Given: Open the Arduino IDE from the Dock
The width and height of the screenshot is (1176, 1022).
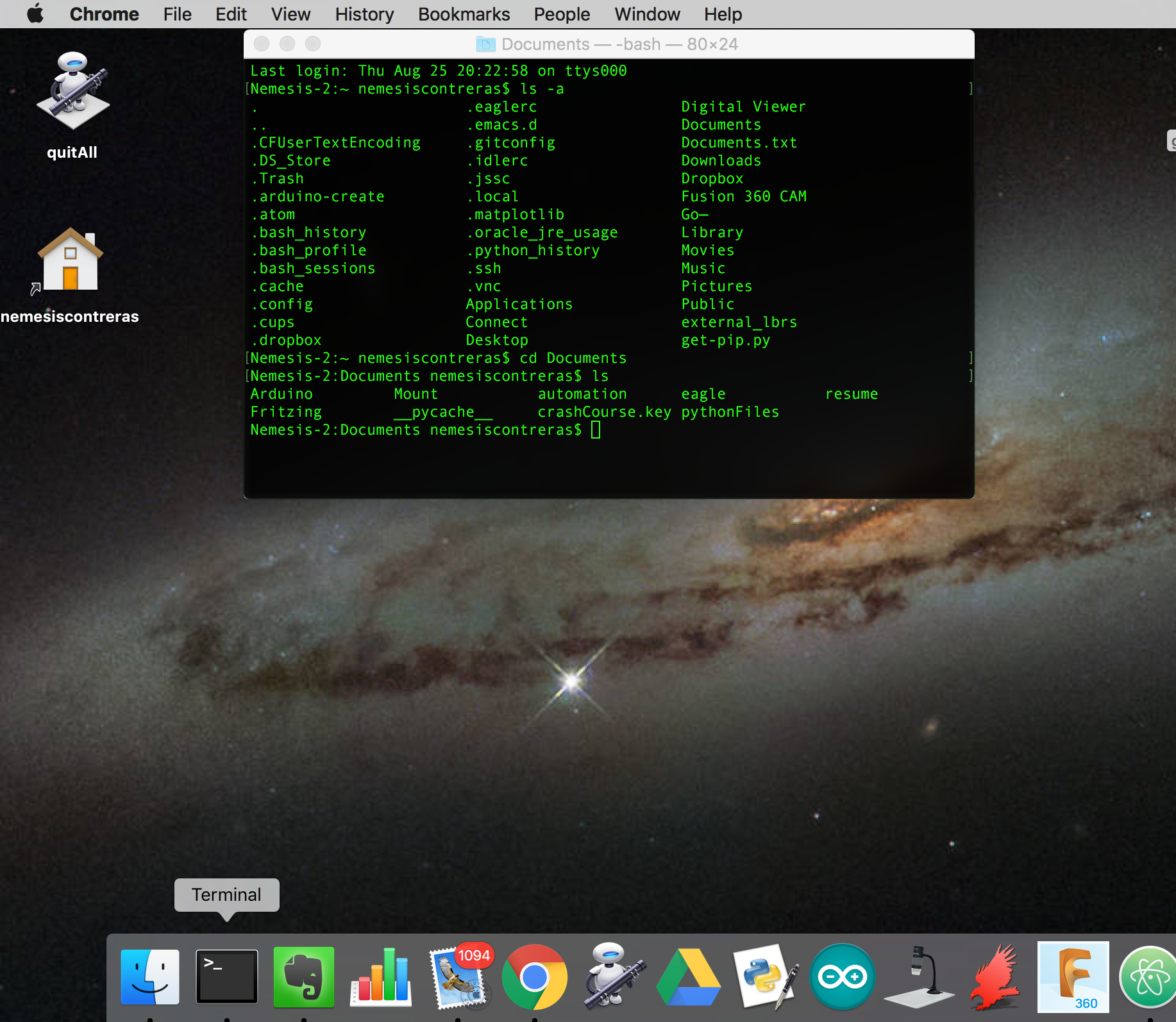Looking at the screenshot, I should 843,976.
